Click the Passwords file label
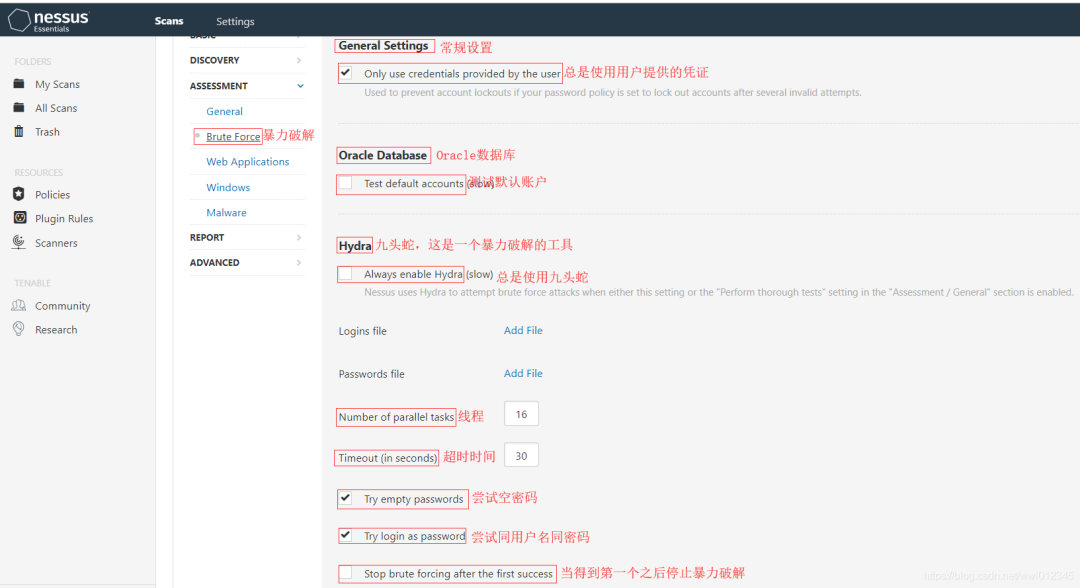The image size is (1080, 588). coord(371,374)
